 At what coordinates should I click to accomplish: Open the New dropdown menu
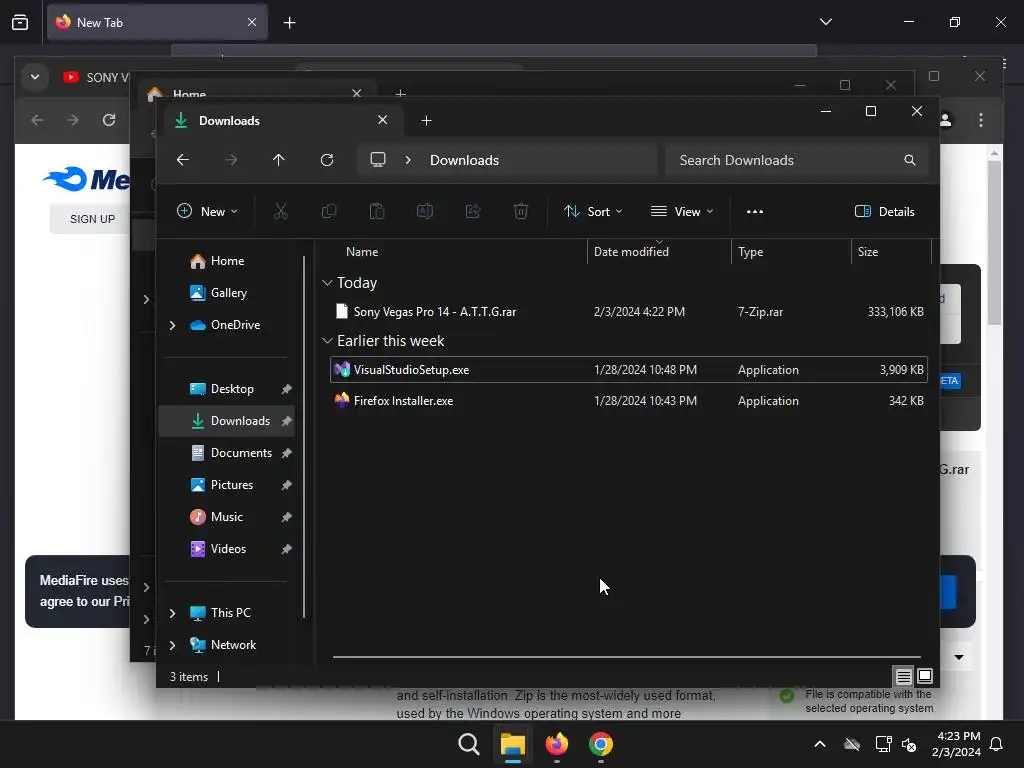[x=208, y=212]
